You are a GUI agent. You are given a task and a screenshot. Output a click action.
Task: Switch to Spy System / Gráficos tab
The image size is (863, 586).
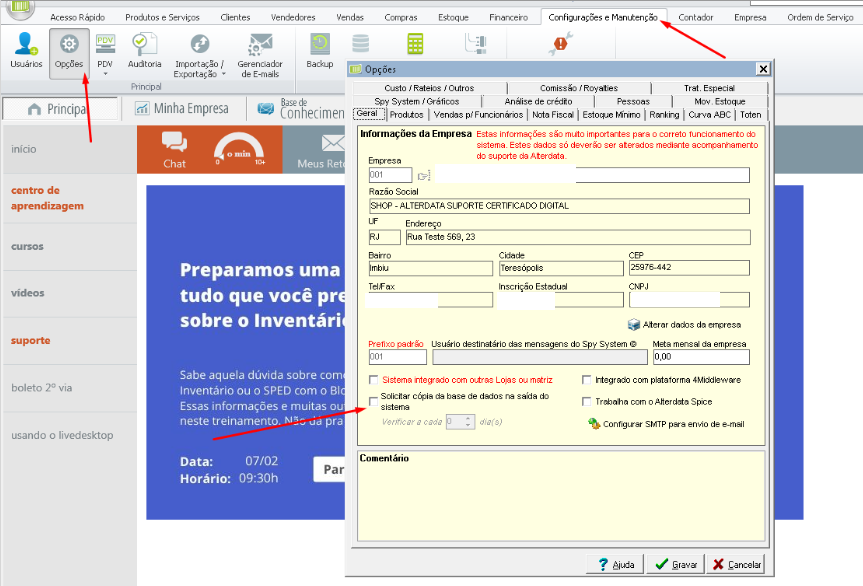pos(417,101)
